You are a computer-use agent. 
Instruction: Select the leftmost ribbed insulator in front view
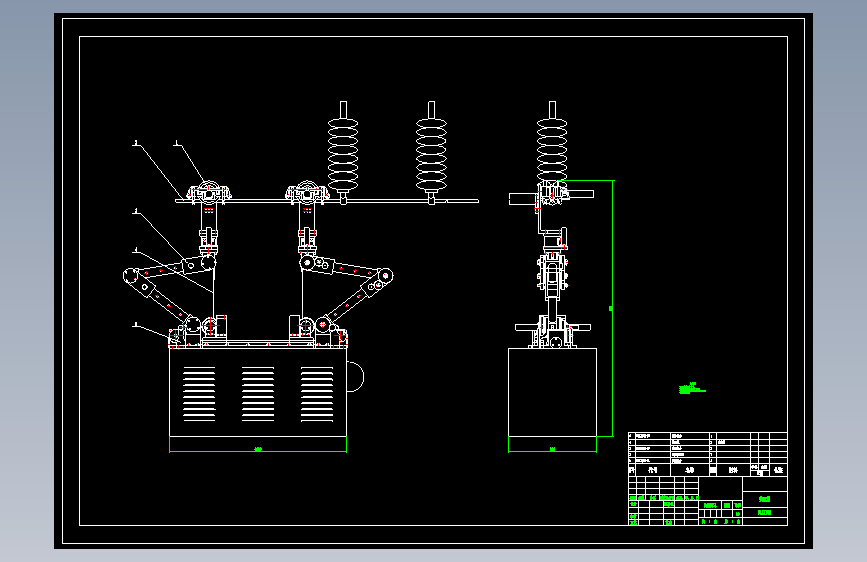pos(343,152)
